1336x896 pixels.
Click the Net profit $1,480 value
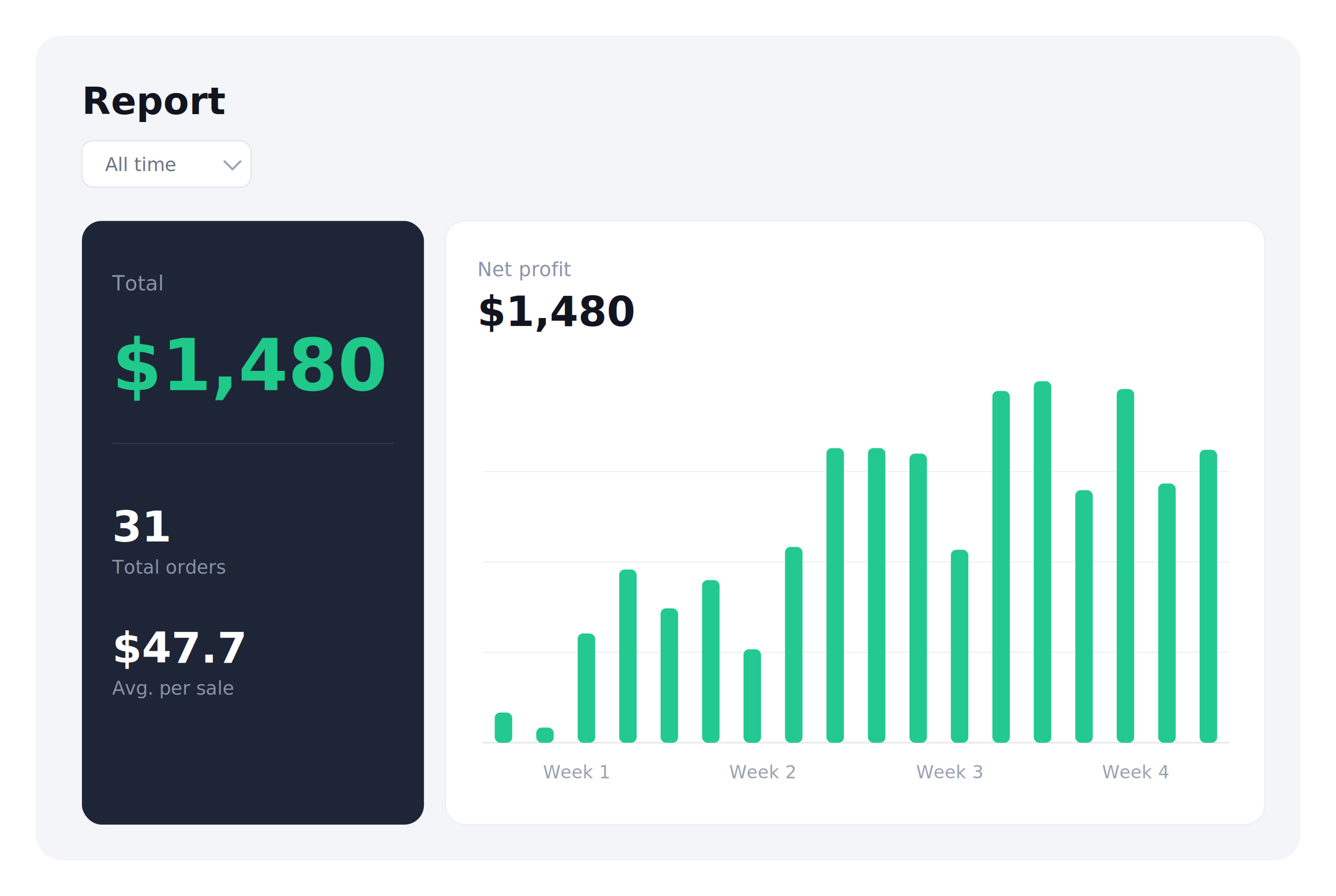[555, 313]
